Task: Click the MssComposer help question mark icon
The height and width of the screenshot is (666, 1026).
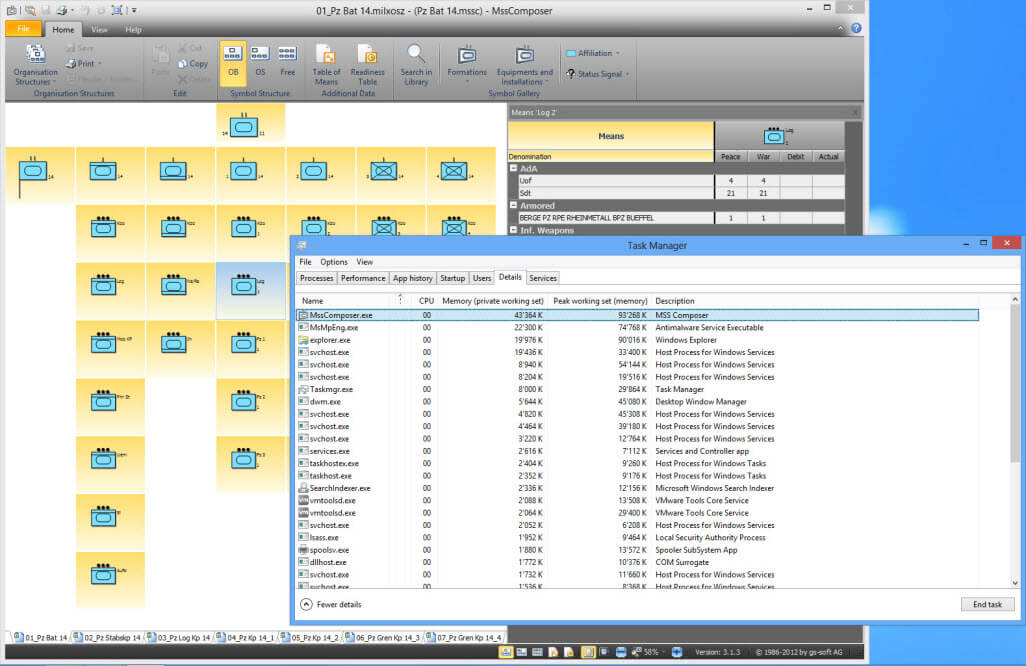Action: point(856,28)
